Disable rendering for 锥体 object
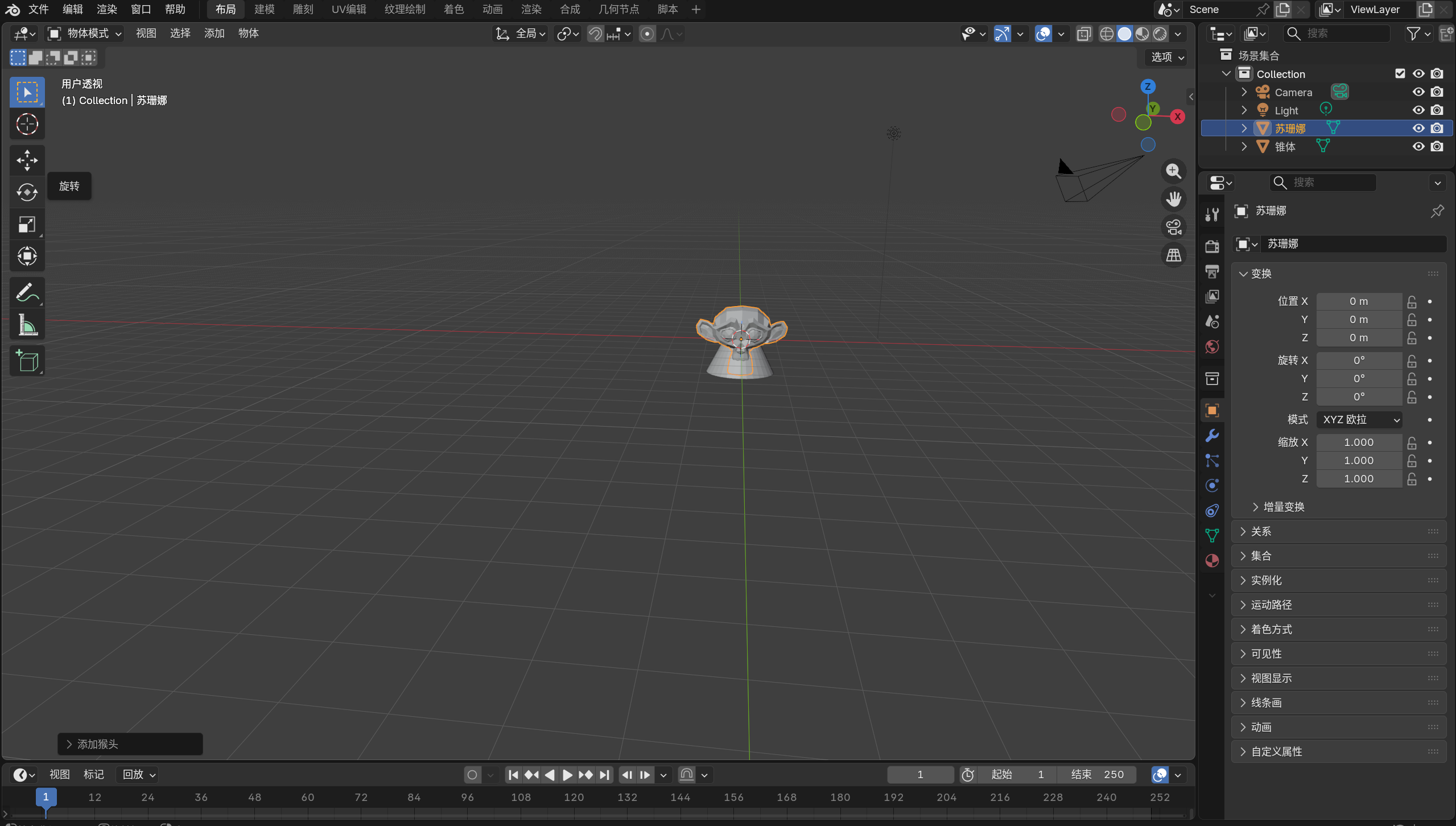The width and height of the screenshot is (1456, 826). point(1437,147)
